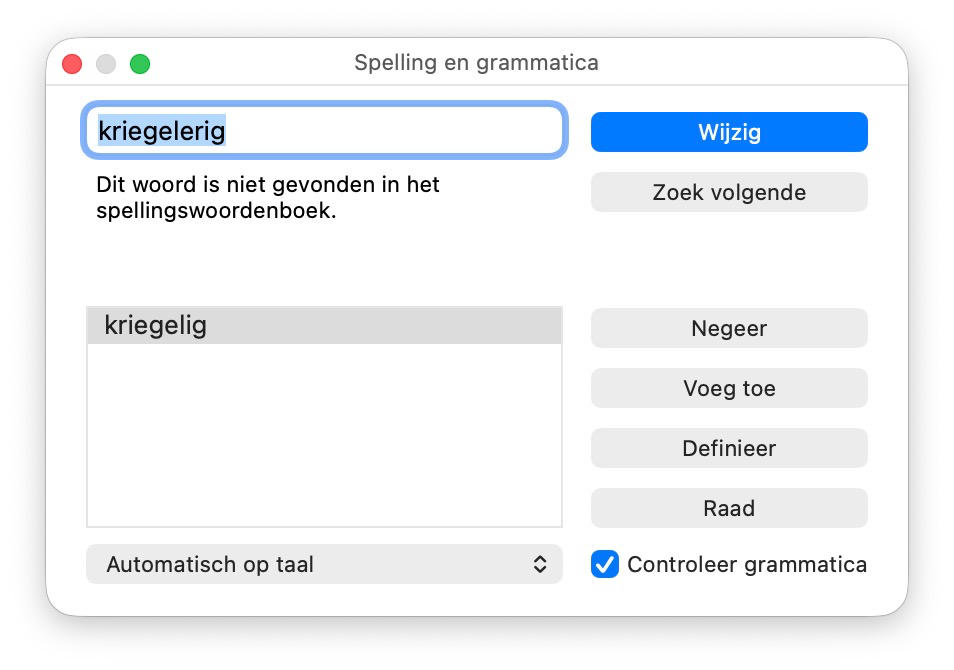954x670 pixels.
Task: Click the 'Controleer grammatica' label text
Action: point(746,564)
